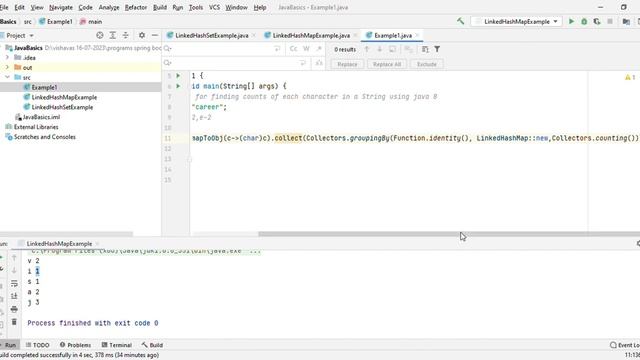Open search history dropdown in find field
This screenshot has width=640, height=360.
coord(167,49)
